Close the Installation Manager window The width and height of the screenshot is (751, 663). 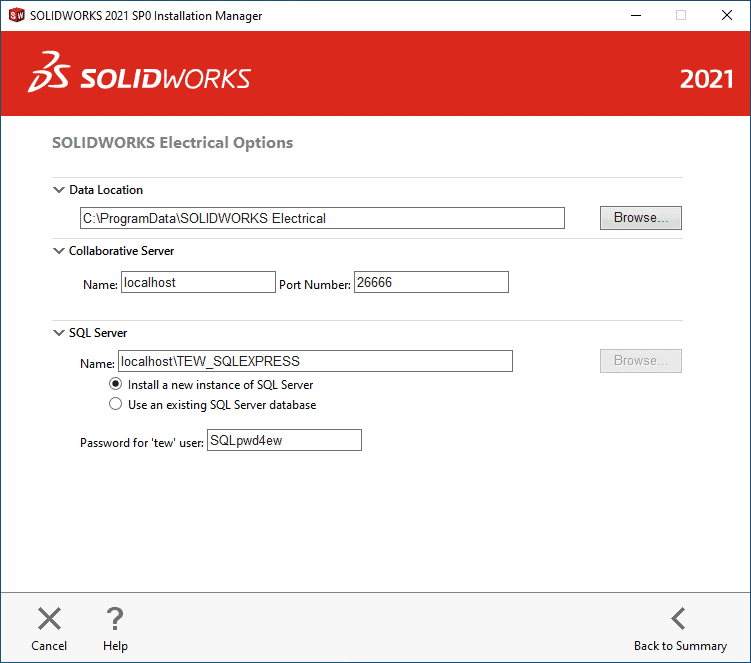[x=727, y=15]
